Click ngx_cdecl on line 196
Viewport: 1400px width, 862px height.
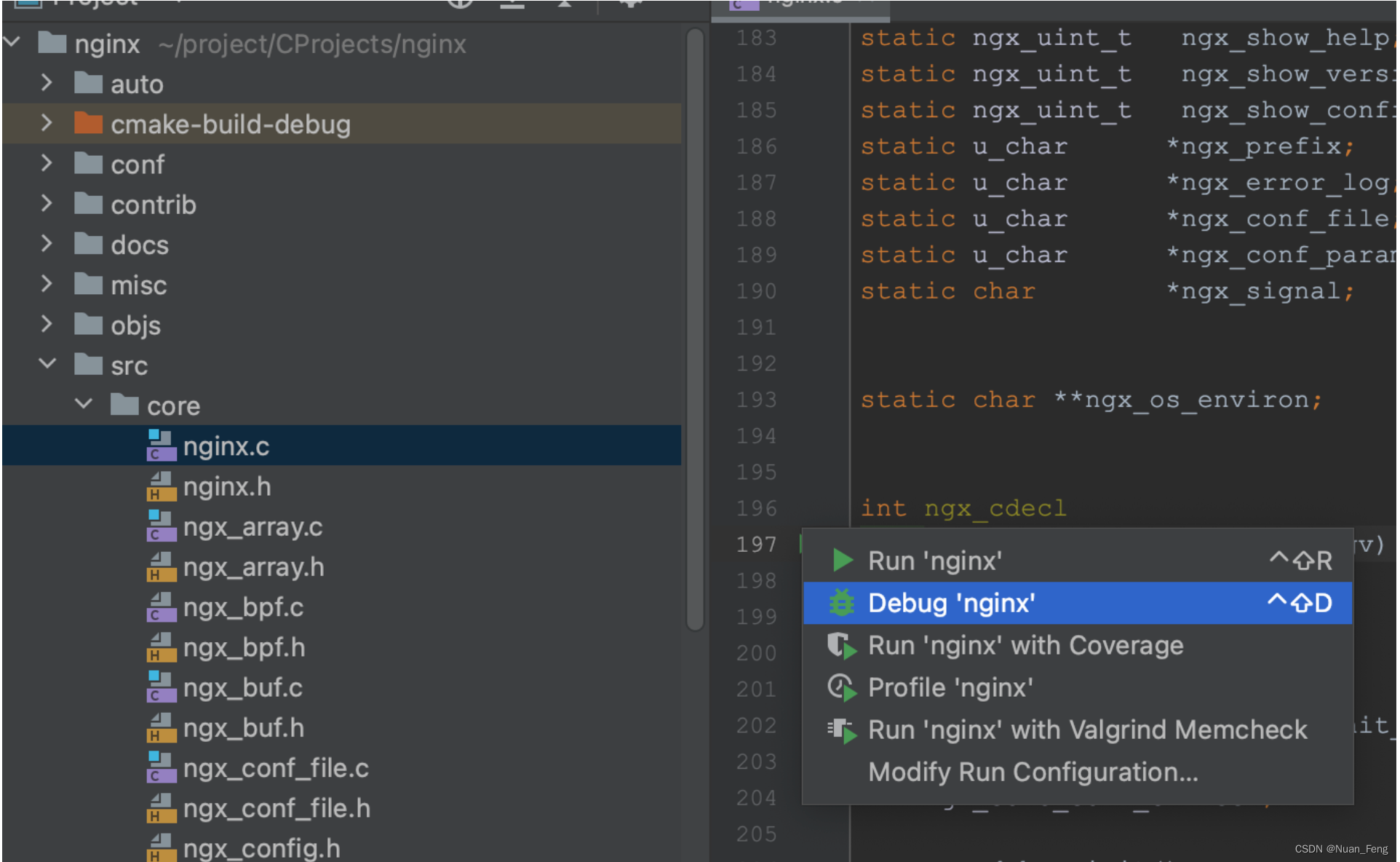point(995,508)
